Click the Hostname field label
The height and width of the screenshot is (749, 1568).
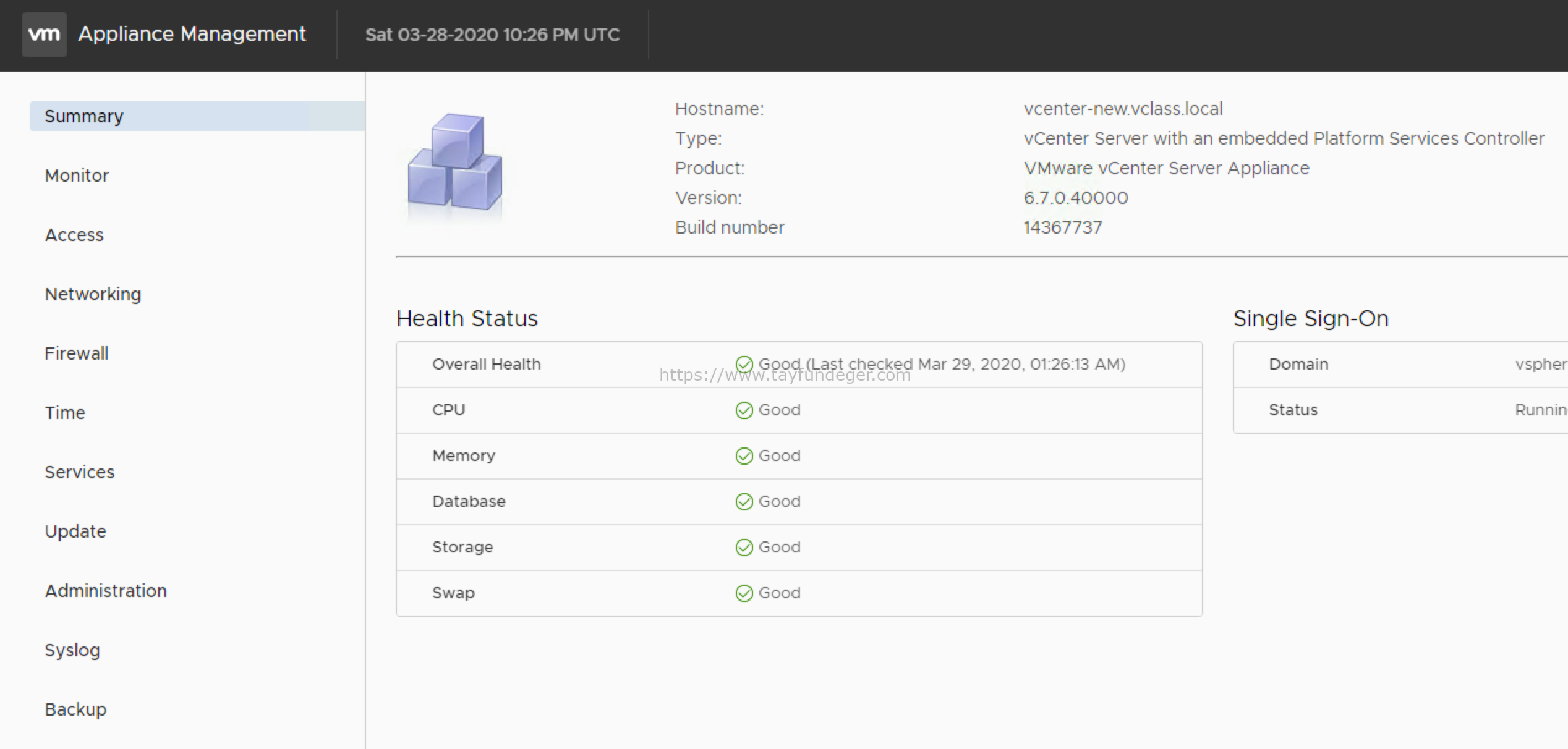719,109
